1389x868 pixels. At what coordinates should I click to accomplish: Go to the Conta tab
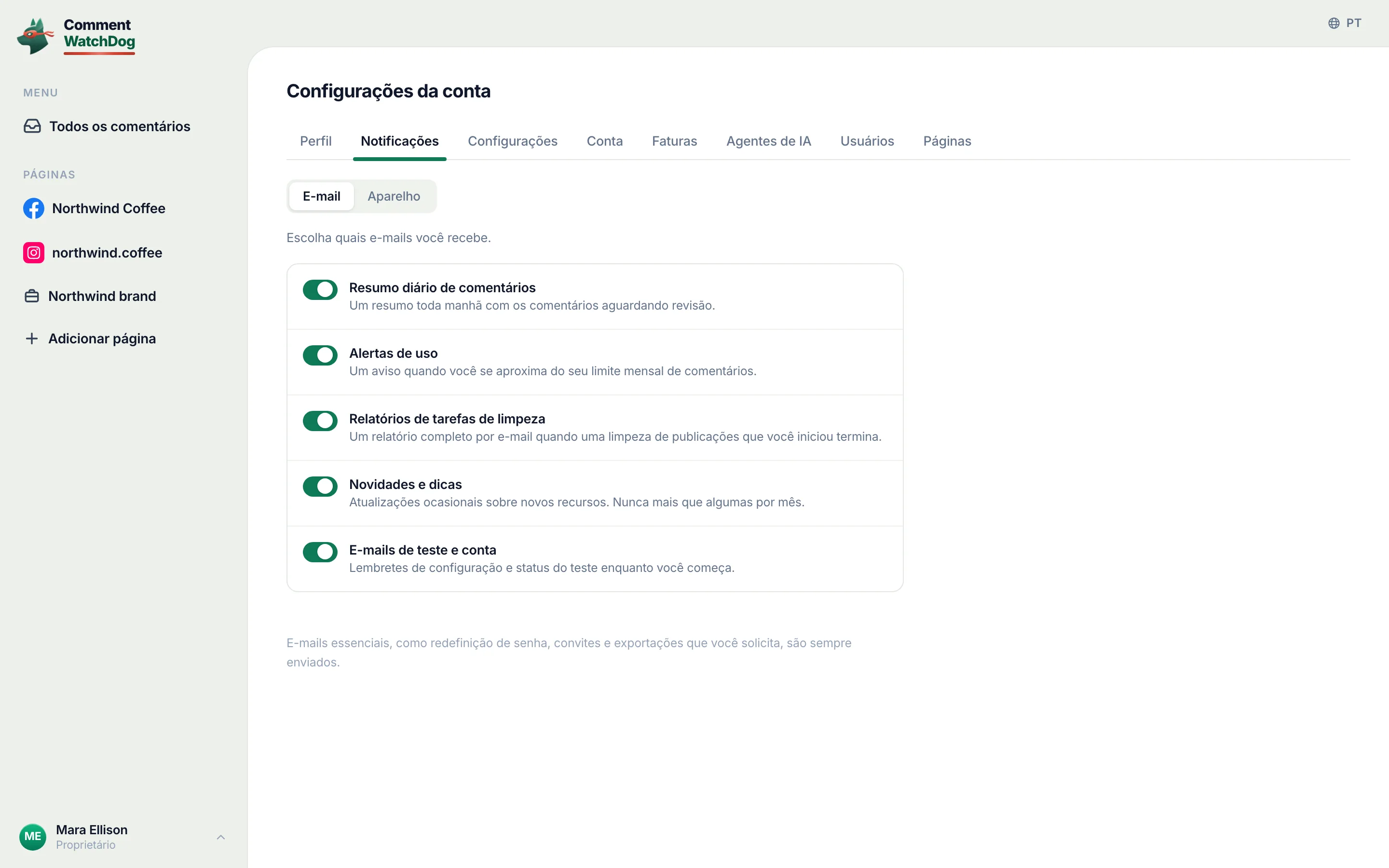point(604,141)
